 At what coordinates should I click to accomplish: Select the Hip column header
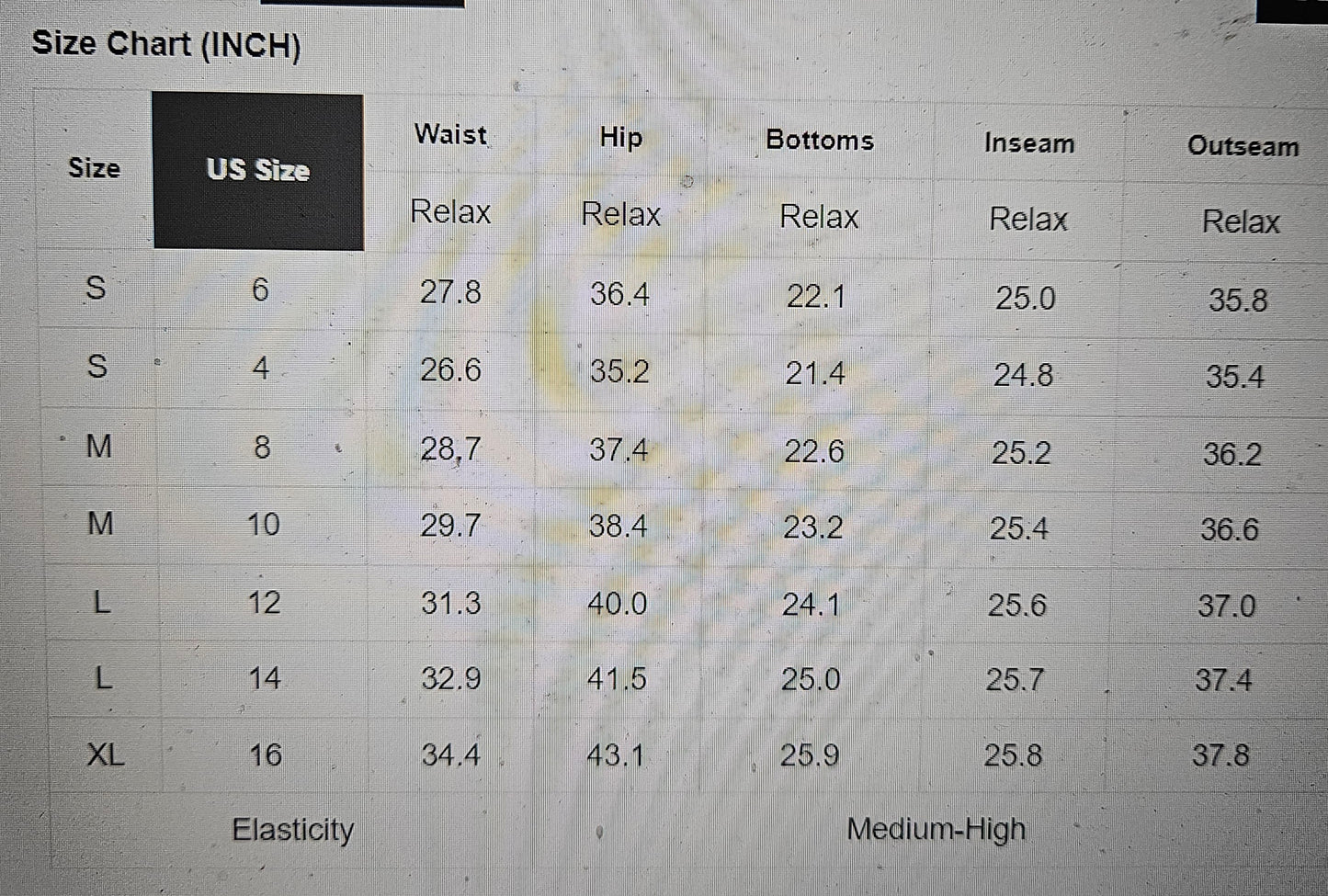click(620, 137)
